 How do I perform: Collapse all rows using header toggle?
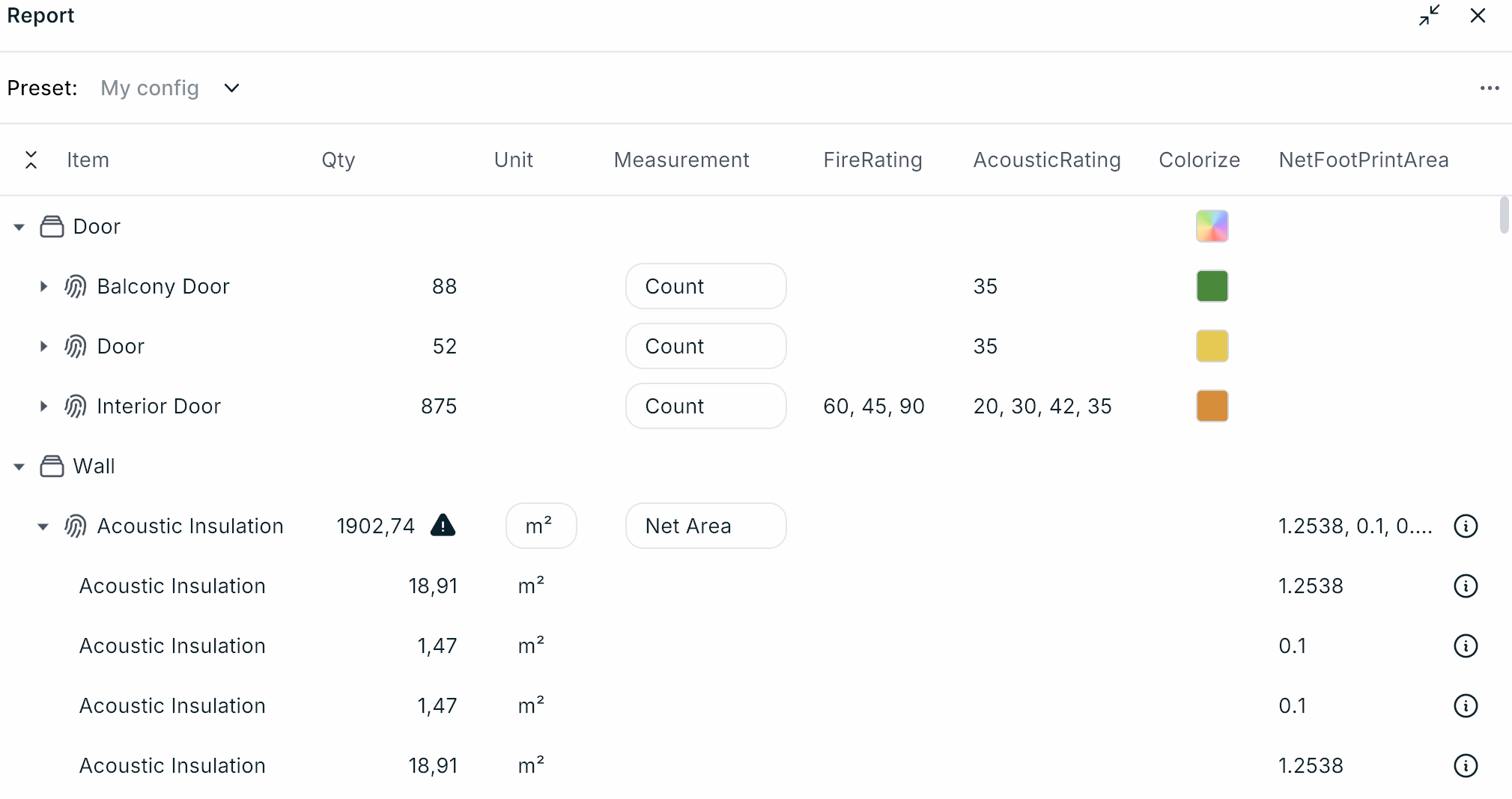point(31,160)
